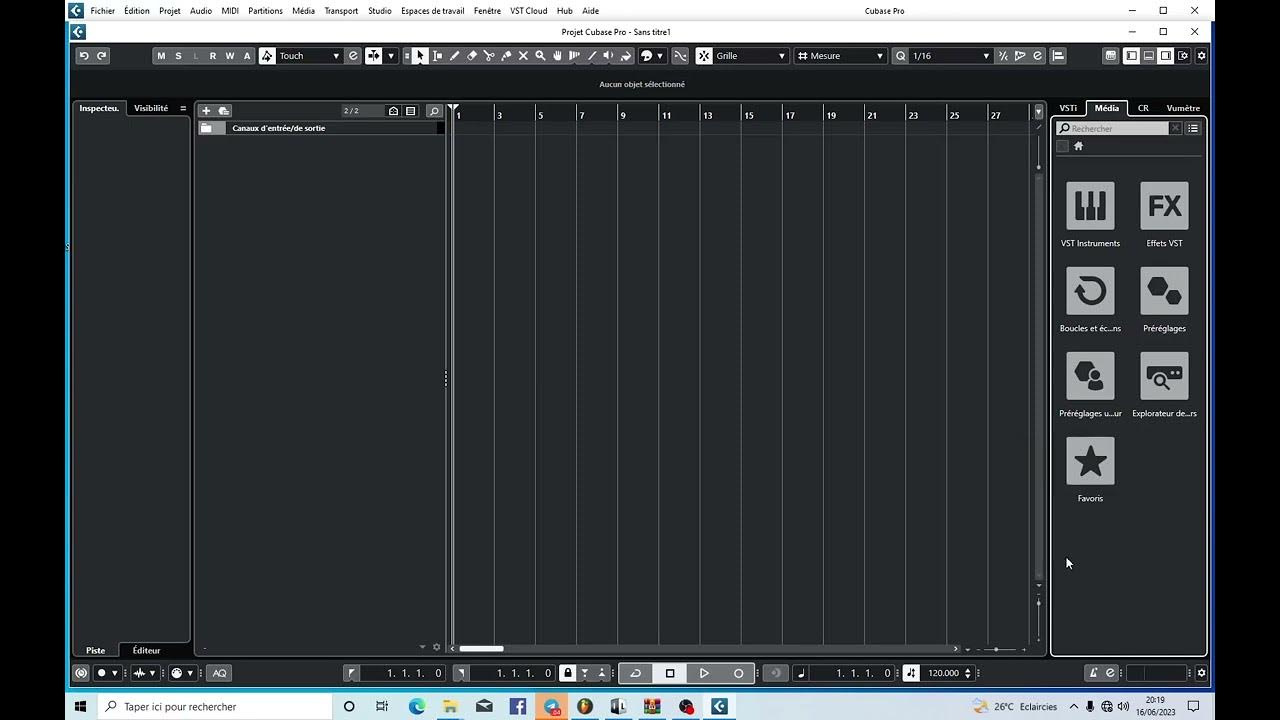Toggle the left zone visibility button

(x=1131, y=56)
